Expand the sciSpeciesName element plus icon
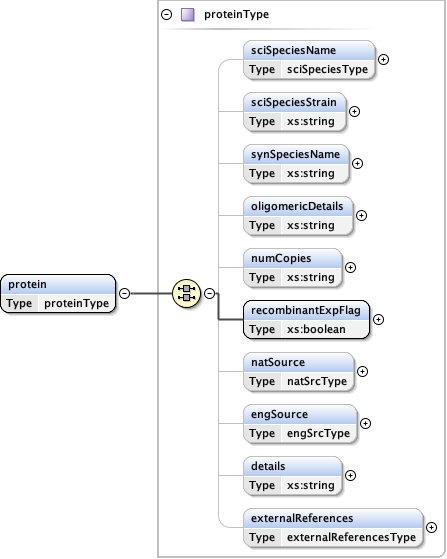Screen dimensions: 447x559 click(384, 60)
